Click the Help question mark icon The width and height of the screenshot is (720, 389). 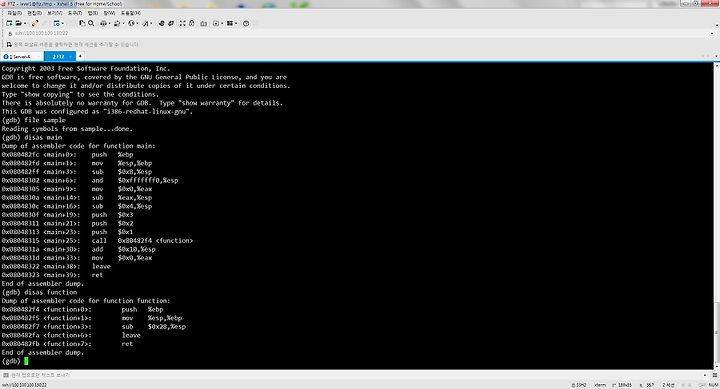[x=246, y=23]
